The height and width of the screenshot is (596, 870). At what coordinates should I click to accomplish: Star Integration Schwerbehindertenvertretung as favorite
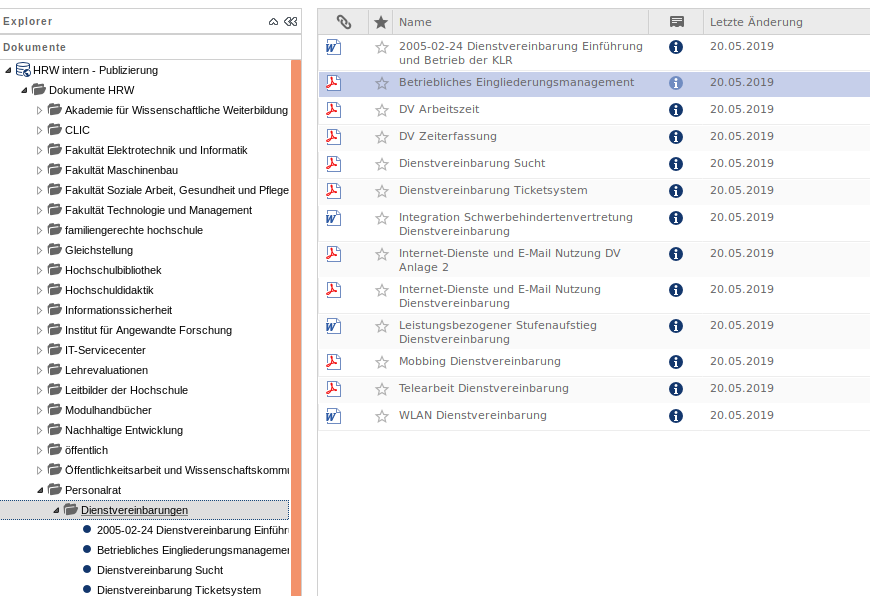[382, 218]
